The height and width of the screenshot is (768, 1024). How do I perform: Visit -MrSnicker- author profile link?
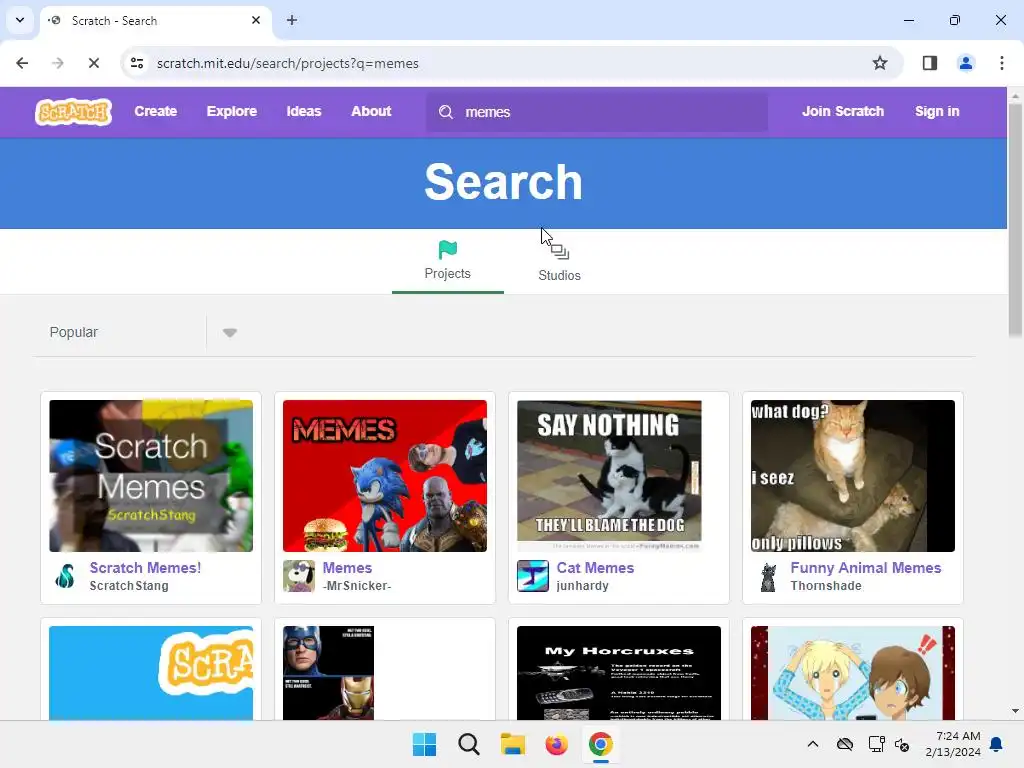coord(357,586)
